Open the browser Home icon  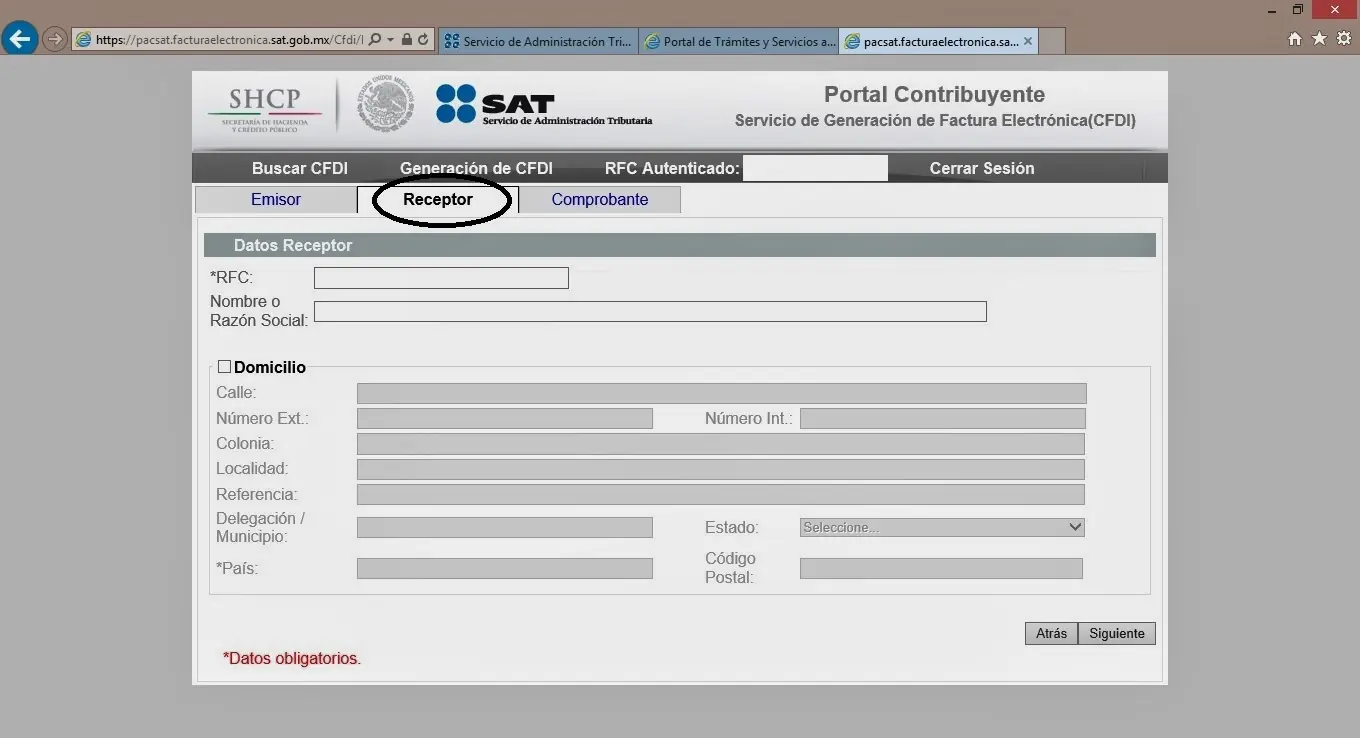pyautogui.click(x=1295, y=39)
